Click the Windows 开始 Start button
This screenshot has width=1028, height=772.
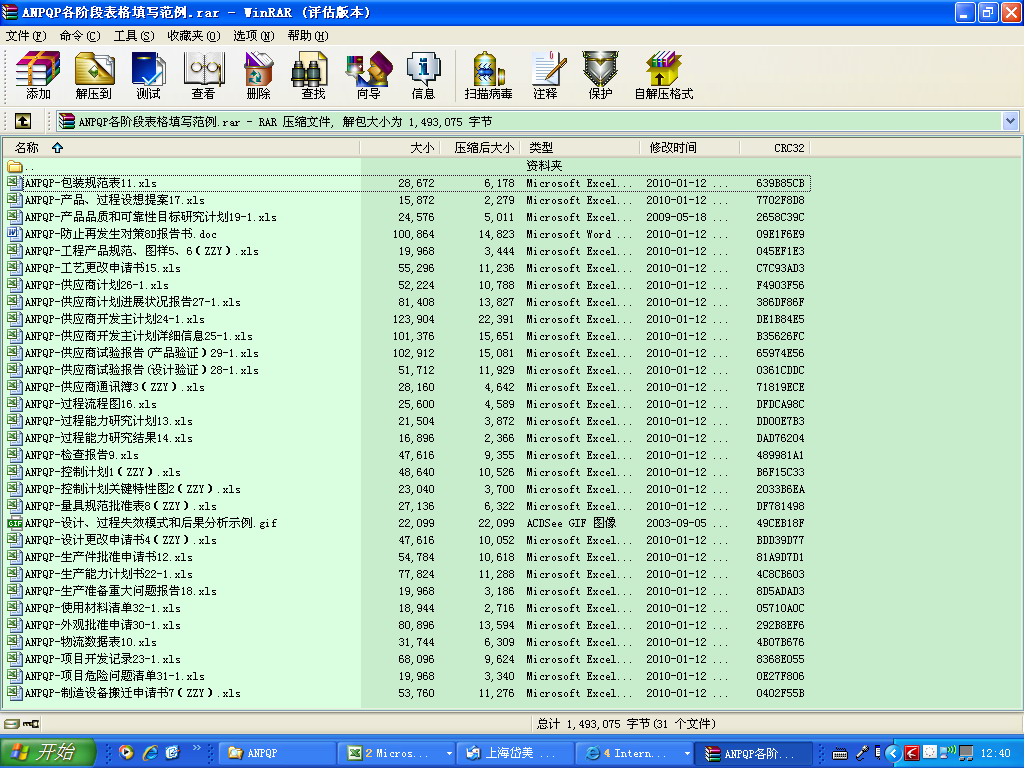[x=47, y=752]
